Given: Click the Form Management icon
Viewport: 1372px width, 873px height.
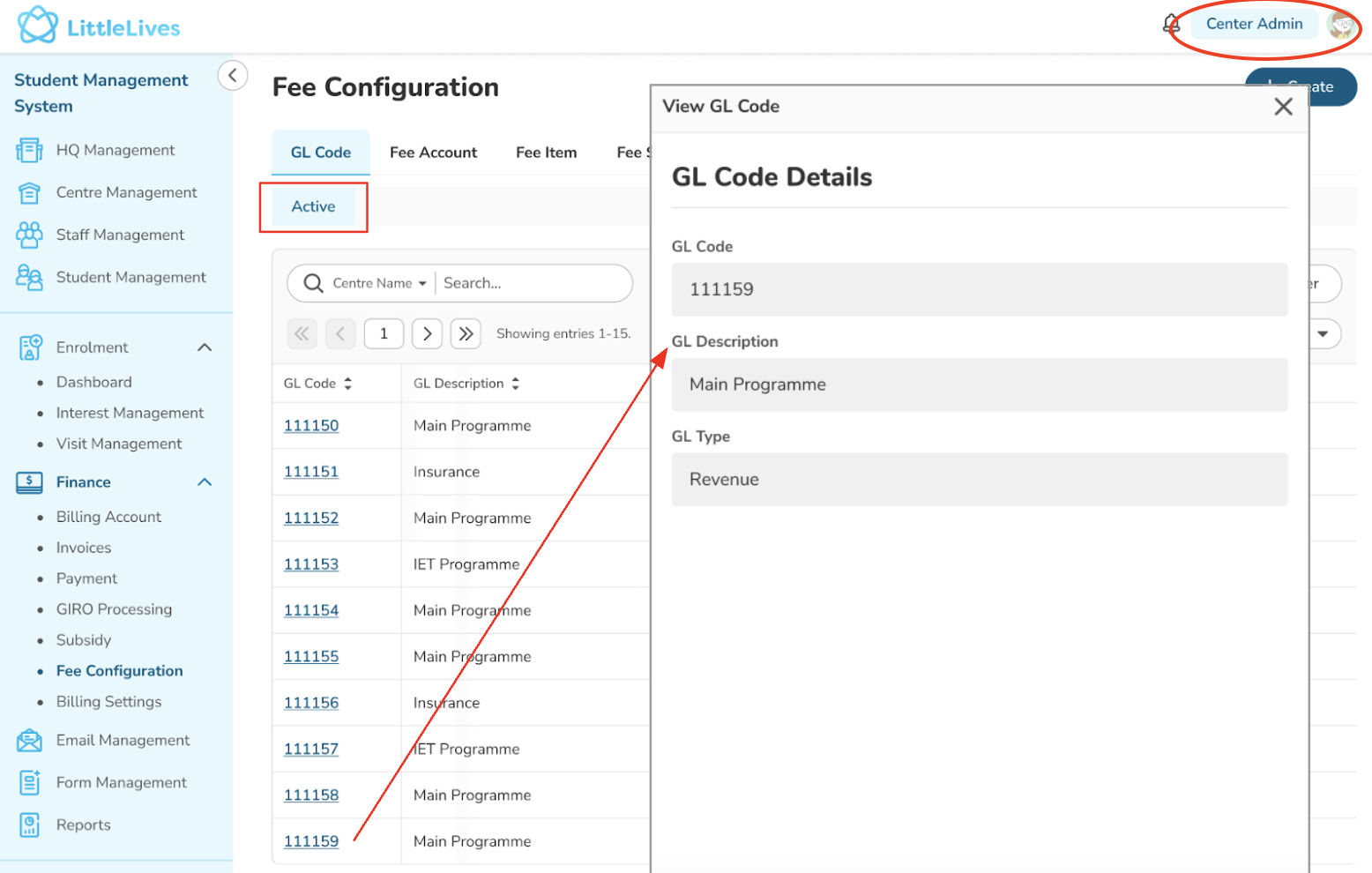Looking at the screenshot, I should coord(29,783).
